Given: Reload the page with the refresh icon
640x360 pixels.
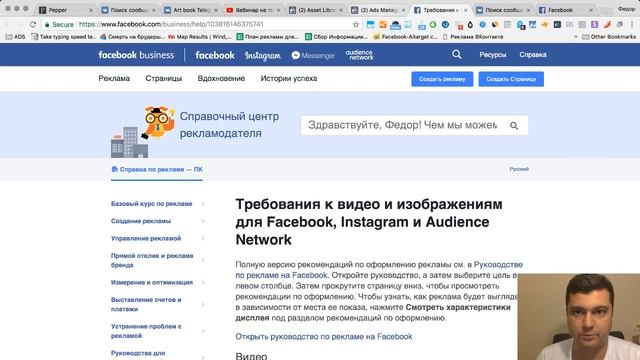Looking at the screenshot, I should coord(33,24).
